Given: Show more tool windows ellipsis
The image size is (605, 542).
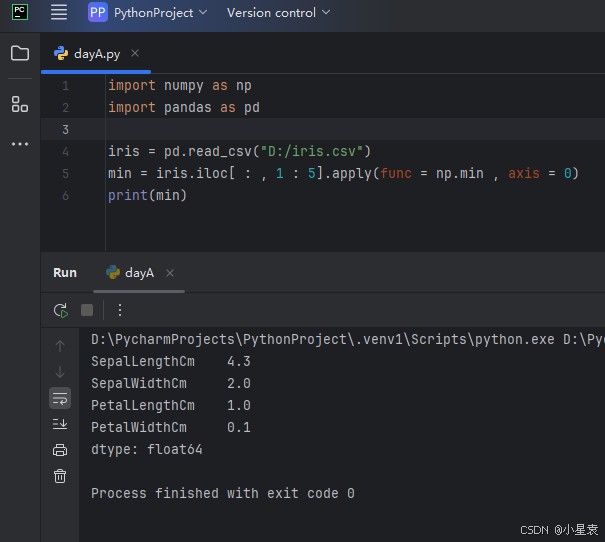Looking at the screenshot, I should click(20, 144).
